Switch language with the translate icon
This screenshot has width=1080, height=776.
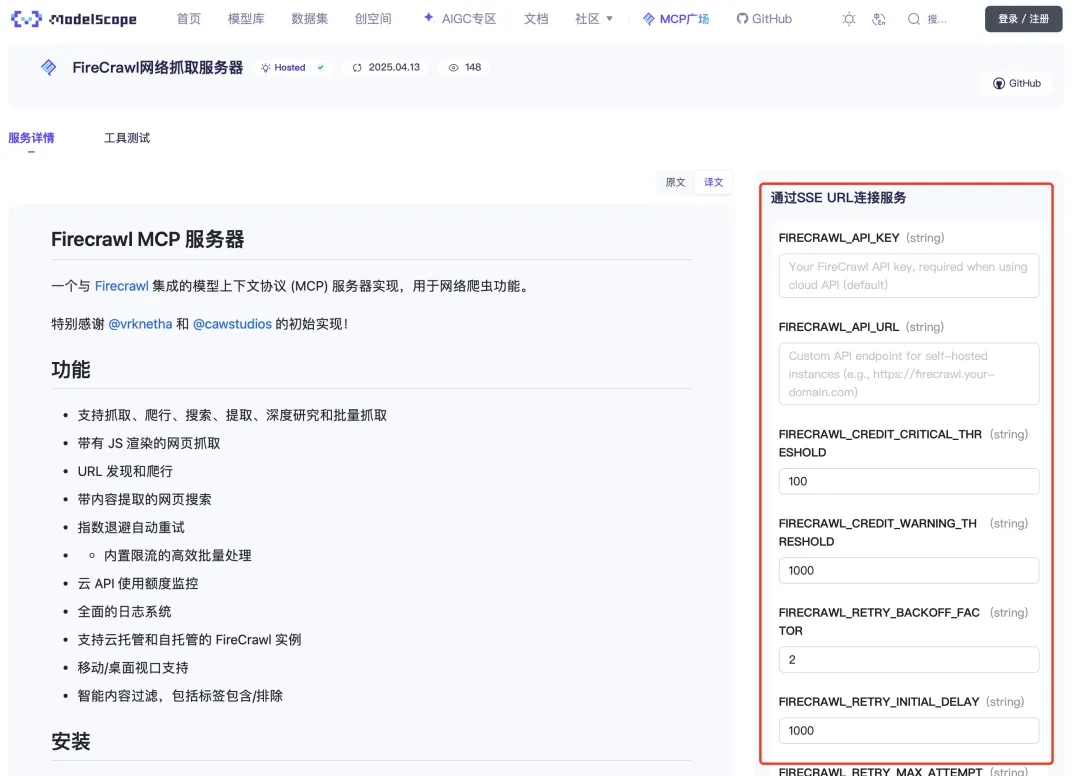pos(879,19)
